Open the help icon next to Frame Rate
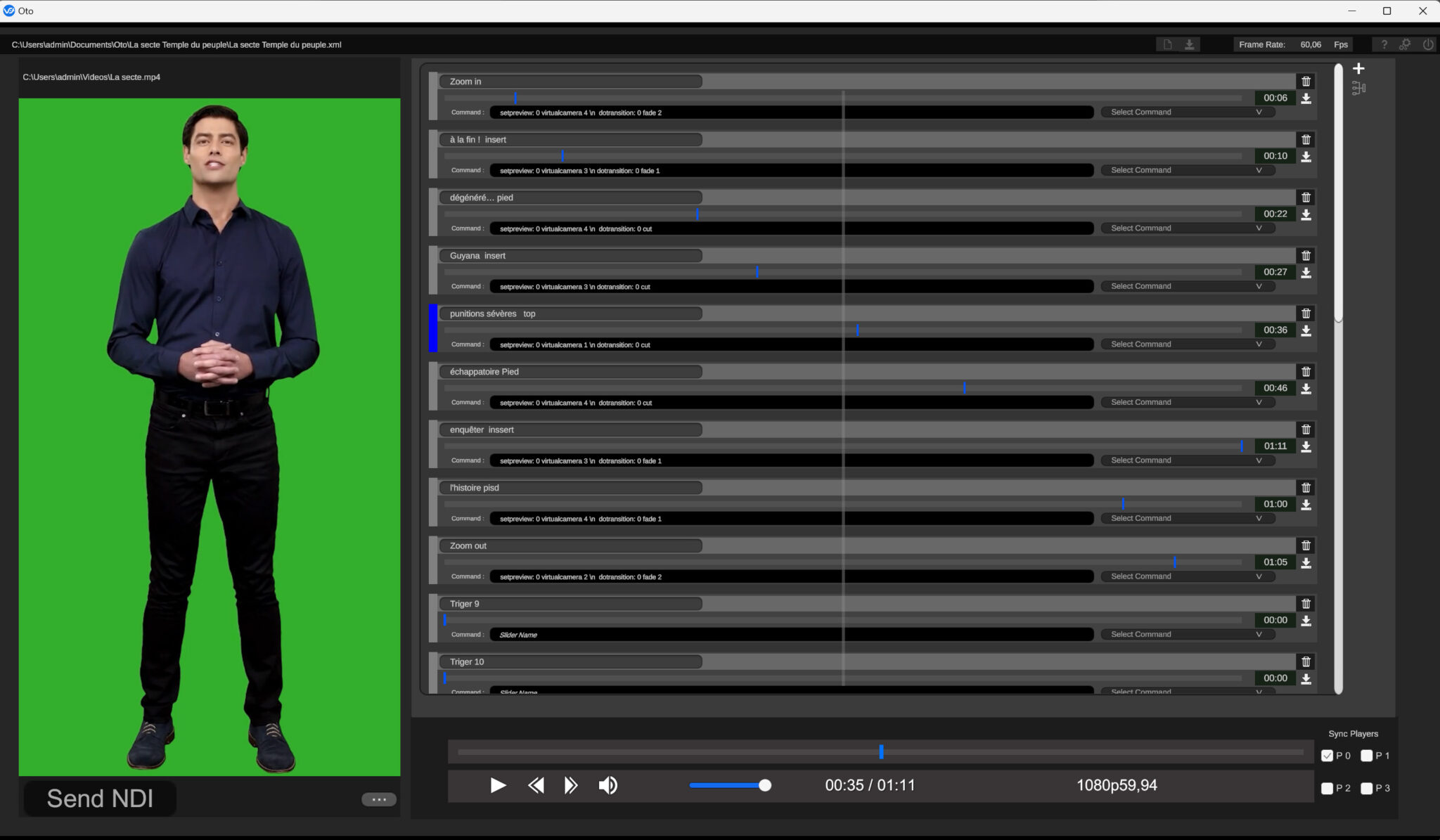The image size is (1440, 840). [x=1384, y=44]
